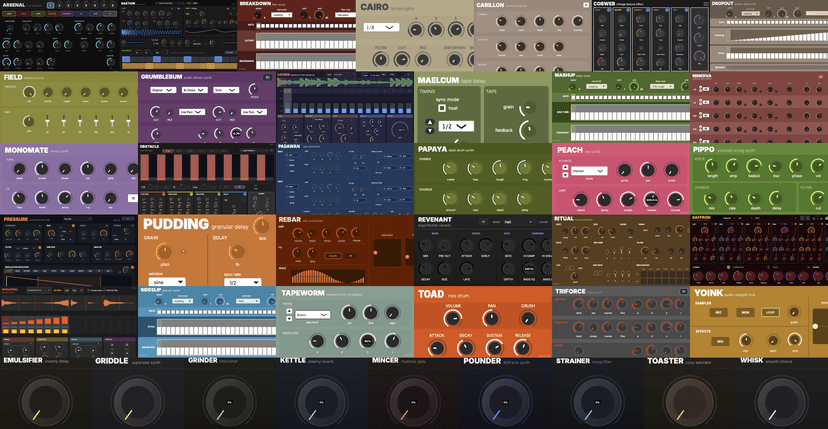Click Peach's pulse knob

pyautogui.click(x=624, y=170)
